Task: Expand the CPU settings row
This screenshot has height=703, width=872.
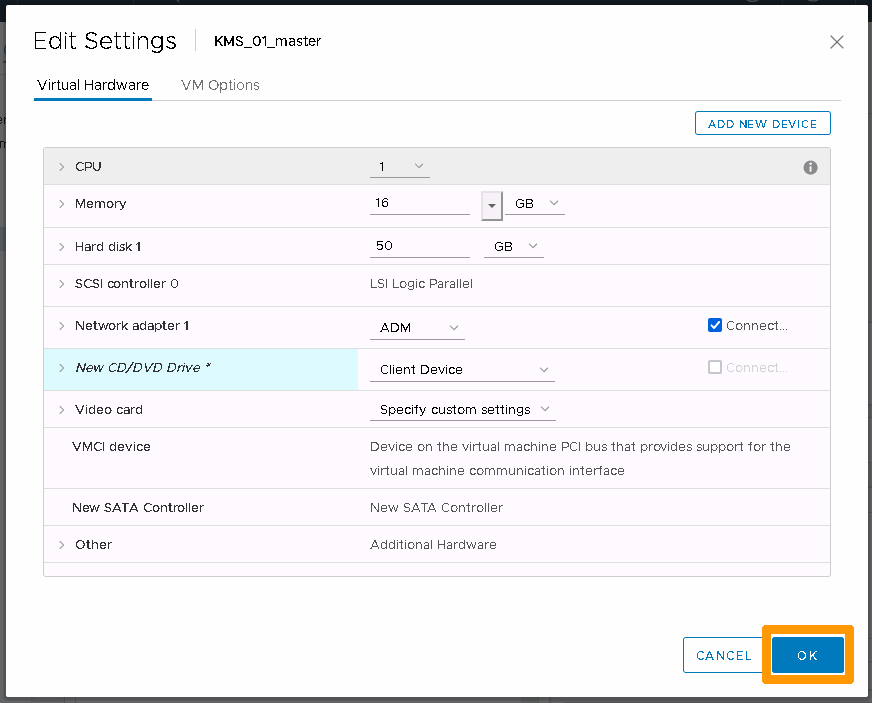Action: 61,167
